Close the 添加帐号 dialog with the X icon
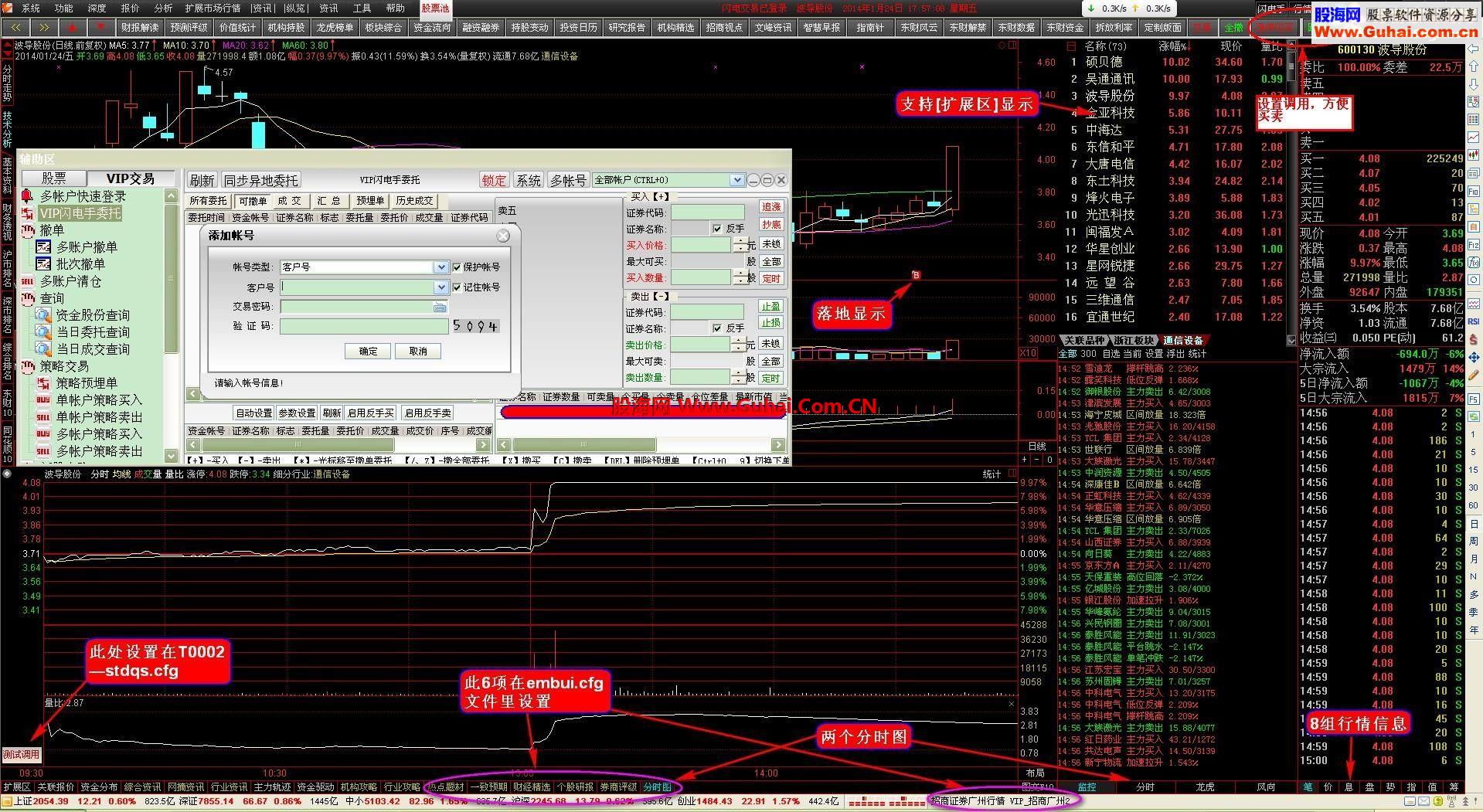This screenshot has height=812, width=1483. pos(503,236)
